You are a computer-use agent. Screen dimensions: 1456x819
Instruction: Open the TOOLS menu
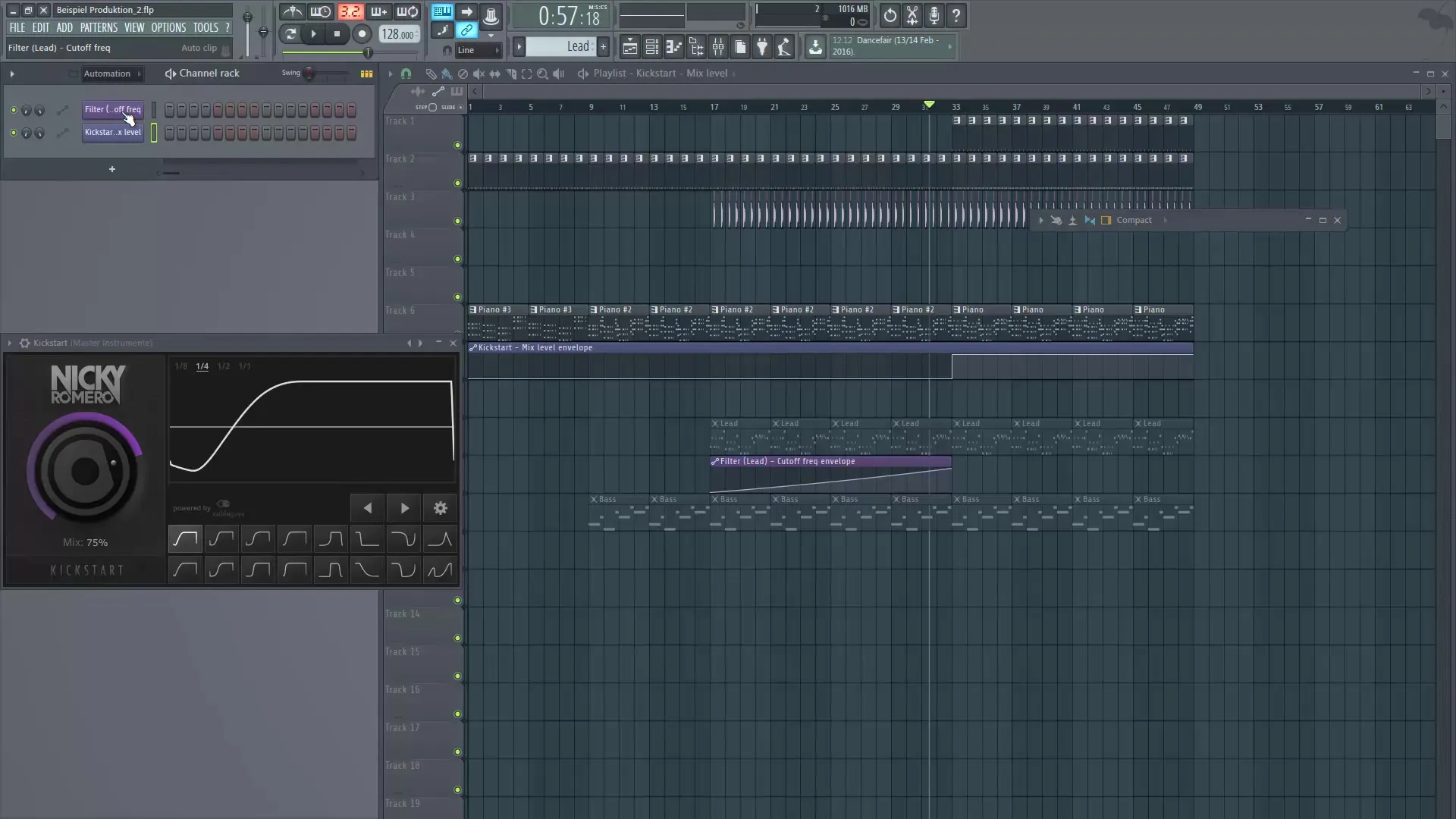coord(206,27)
